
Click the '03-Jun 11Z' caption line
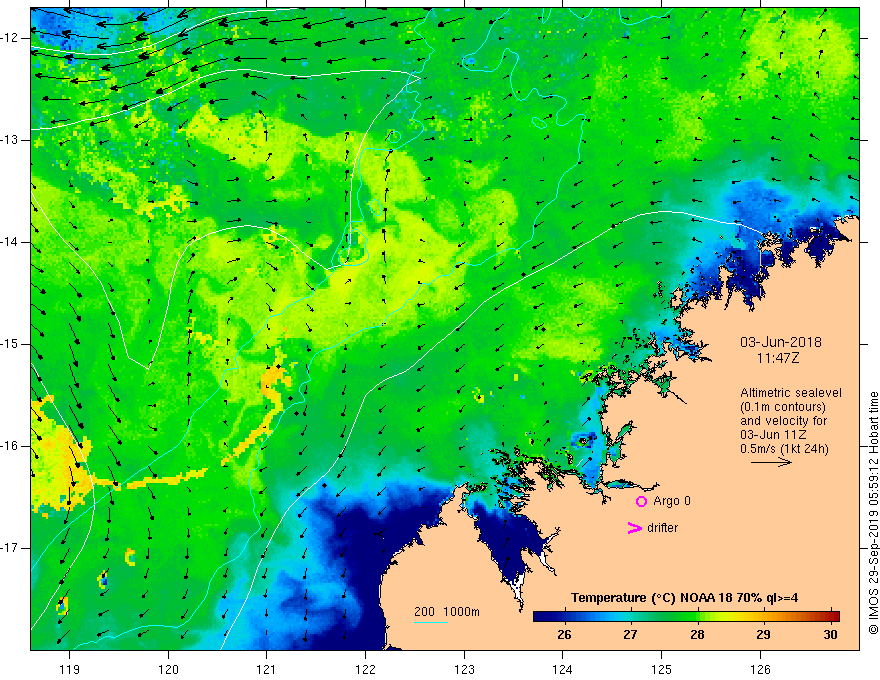tap(773, 435)
